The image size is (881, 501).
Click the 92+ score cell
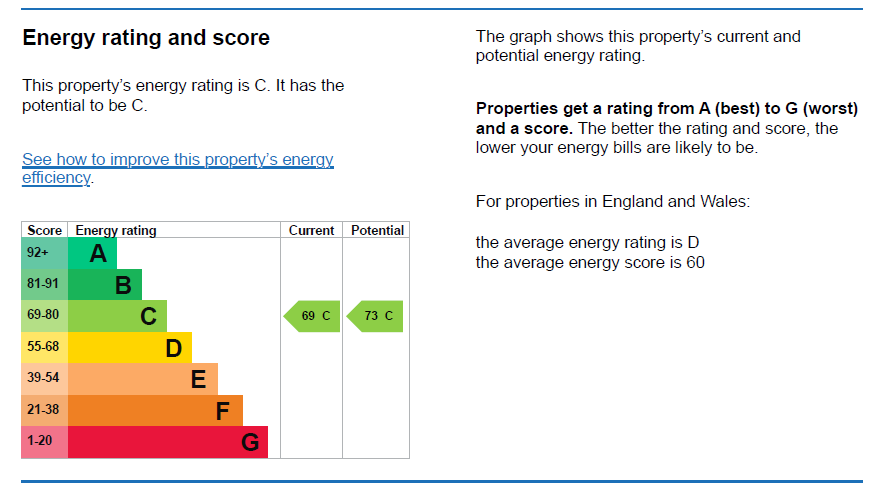click(44, 254)
